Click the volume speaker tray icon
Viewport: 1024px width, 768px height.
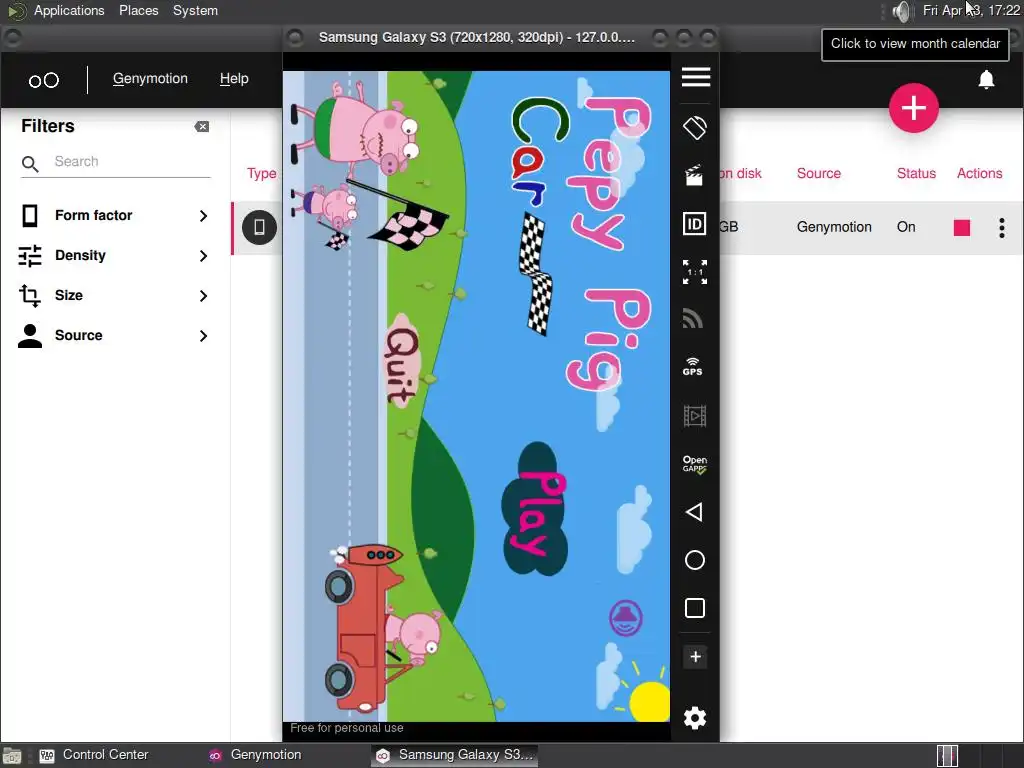pos(901,11)
